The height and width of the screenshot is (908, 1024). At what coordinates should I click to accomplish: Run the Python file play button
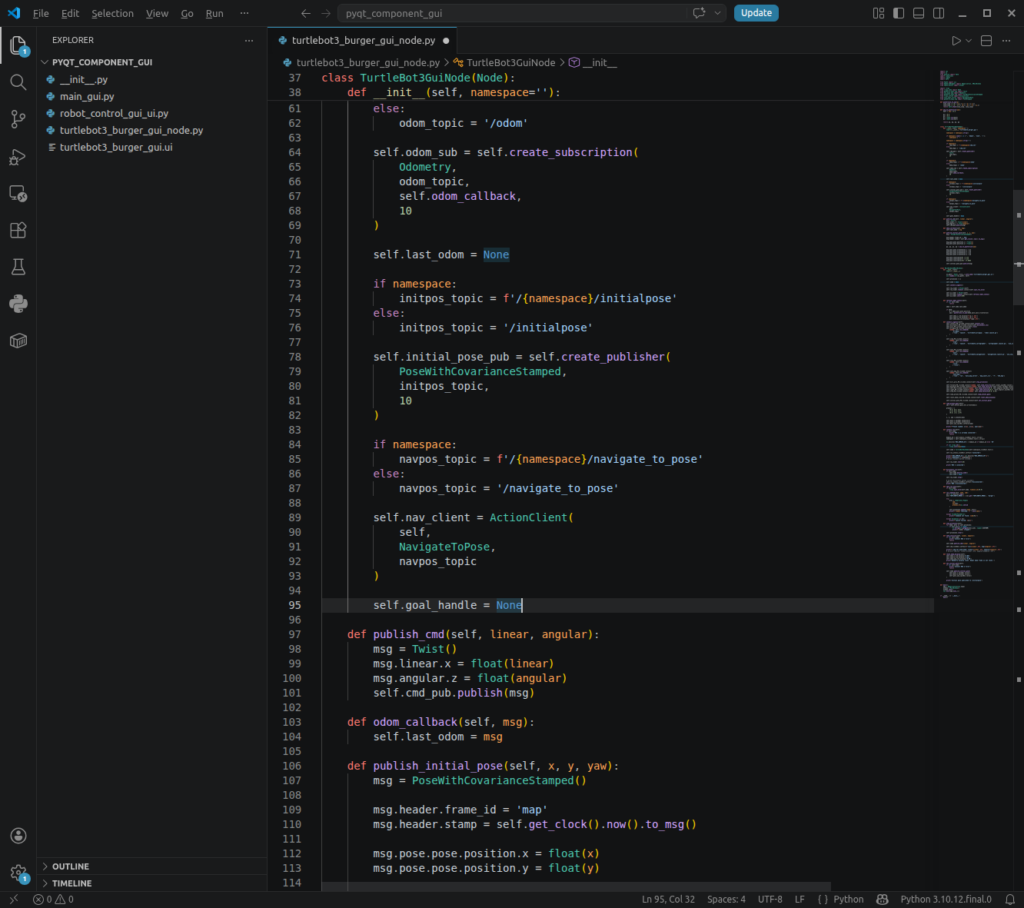tap(956, 41)
